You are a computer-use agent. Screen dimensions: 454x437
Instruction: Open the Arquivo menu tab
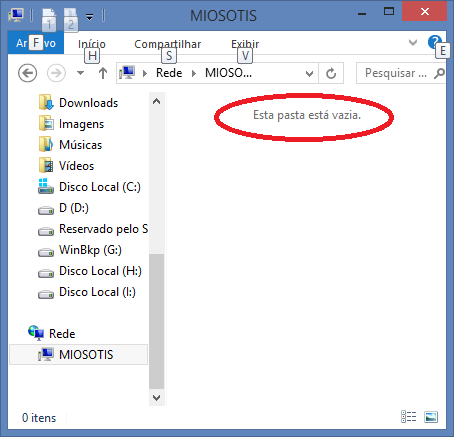tap(36, 43)
